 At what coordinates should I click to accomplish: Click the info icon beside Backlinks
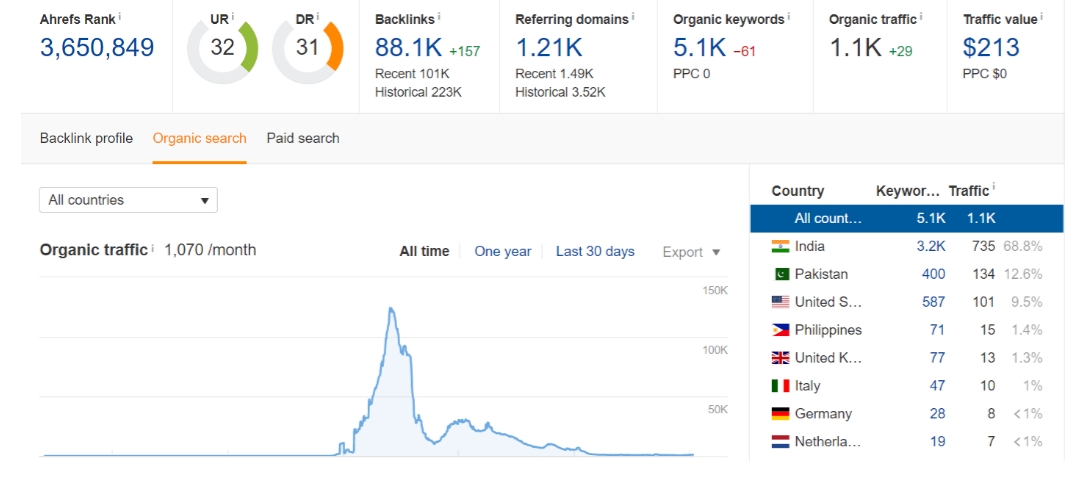(439, 17)
